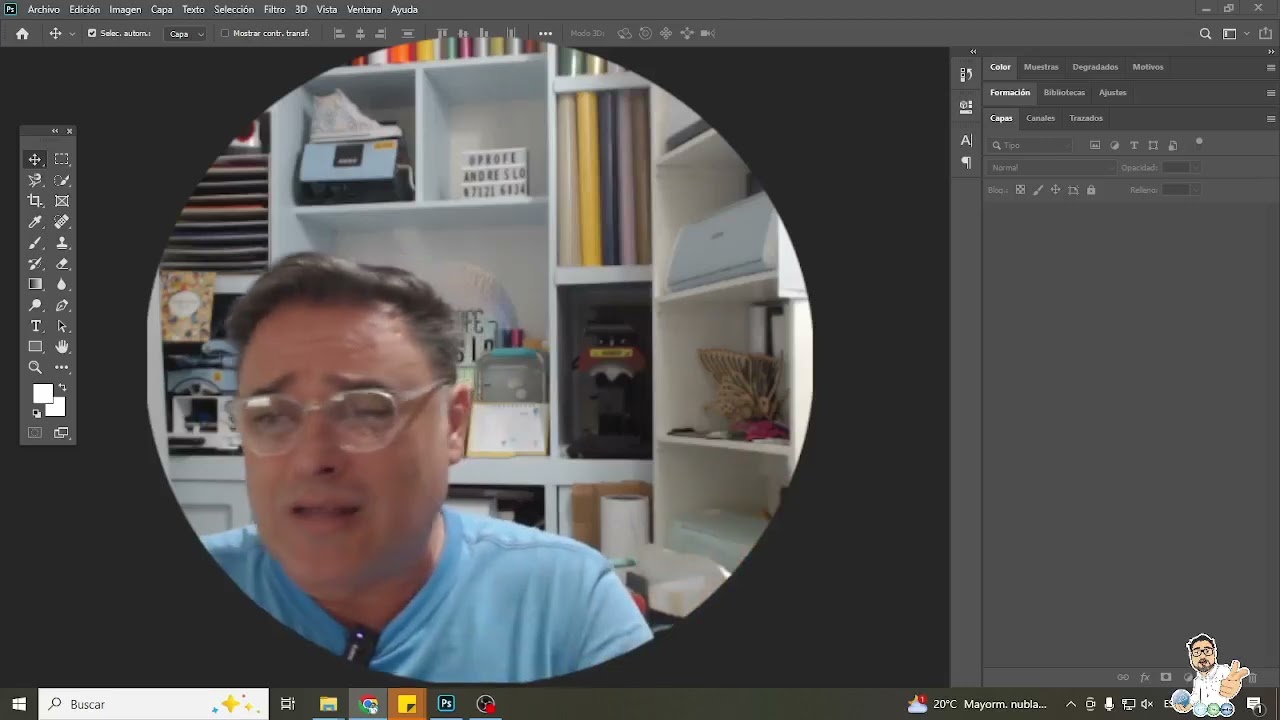Viewport: 1280px width, 720px height.
Task: Select the Rectangular Marquee tool
Action: 62,159
